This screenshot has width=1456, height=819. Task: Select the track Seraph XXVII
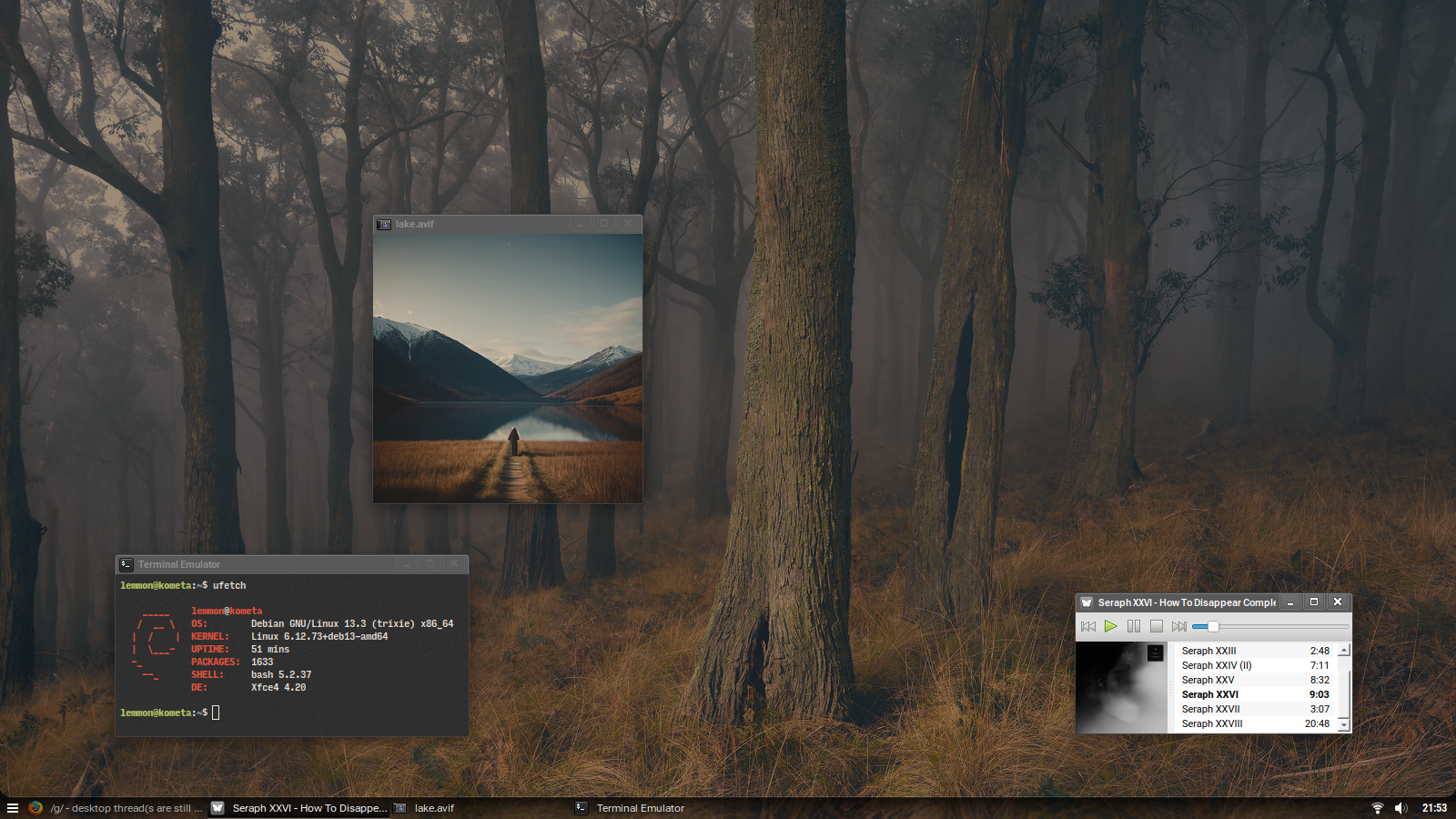coord(1256,709)
